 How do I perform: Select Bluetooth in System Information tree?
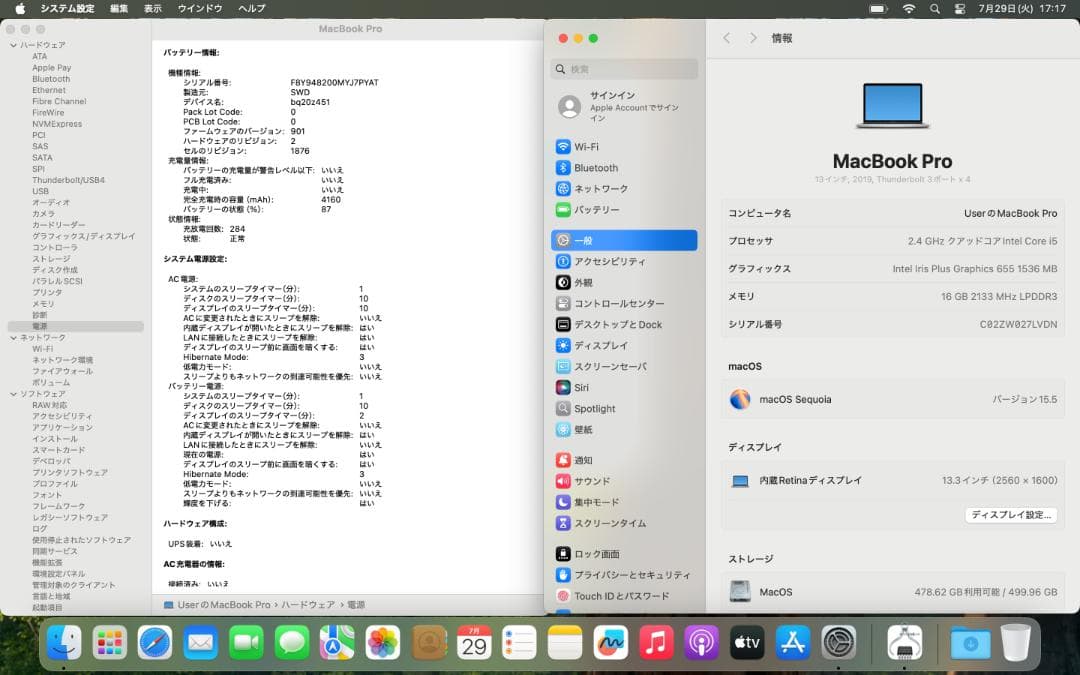pos(51,79)
